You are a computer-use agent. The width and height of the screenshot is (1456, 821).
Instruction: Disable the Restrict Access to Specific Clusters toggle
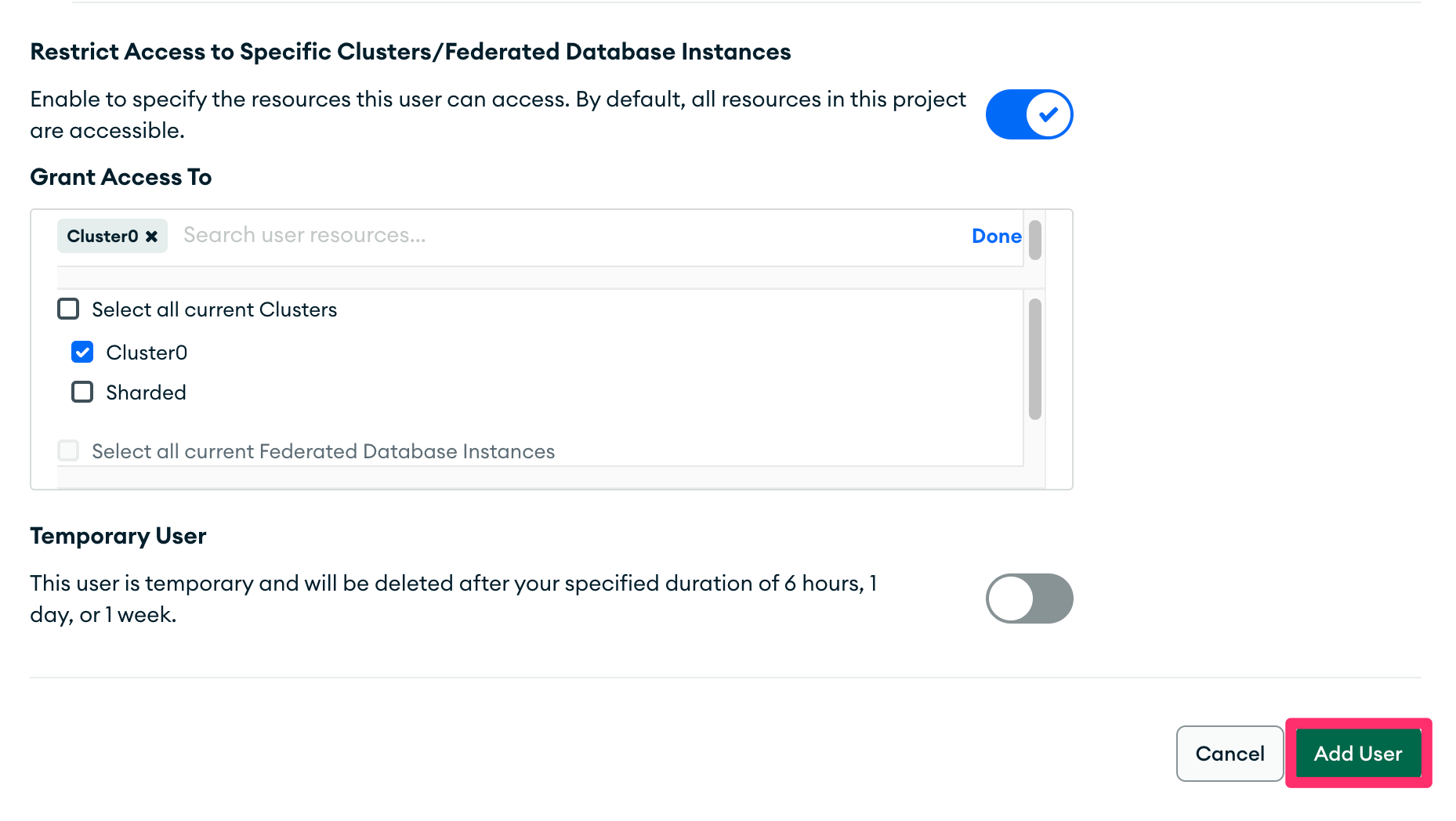coord(1029,114)
